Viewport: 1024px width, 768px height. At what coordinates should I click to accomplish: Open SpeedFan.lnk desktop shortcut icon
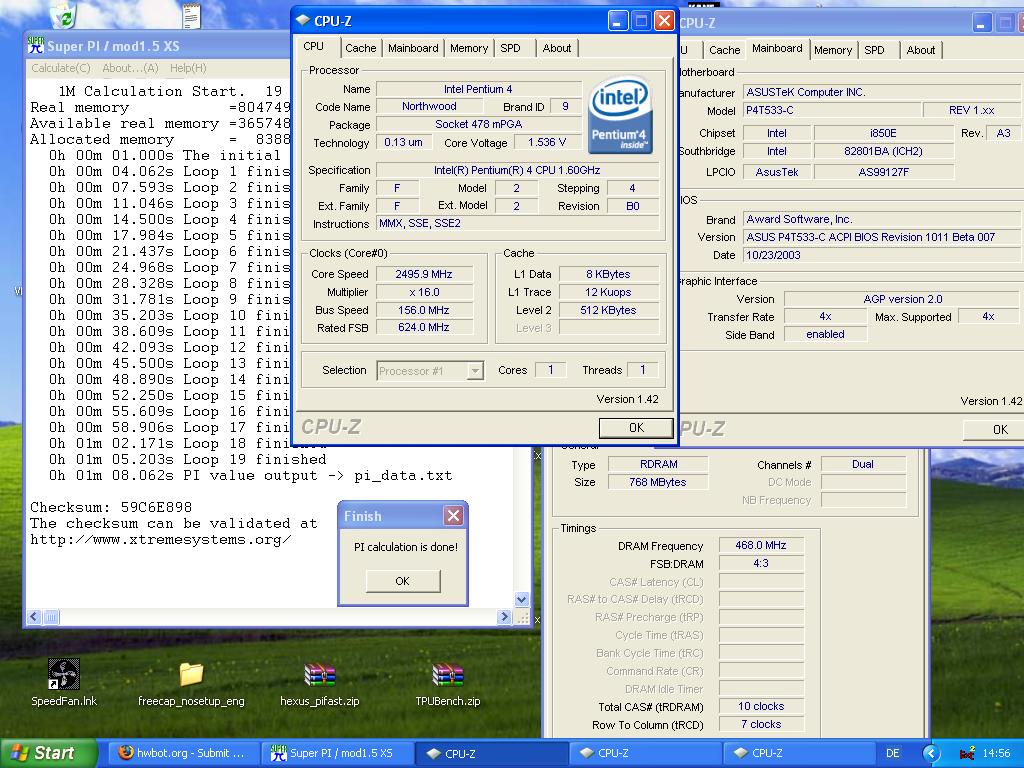coord(63,675)
